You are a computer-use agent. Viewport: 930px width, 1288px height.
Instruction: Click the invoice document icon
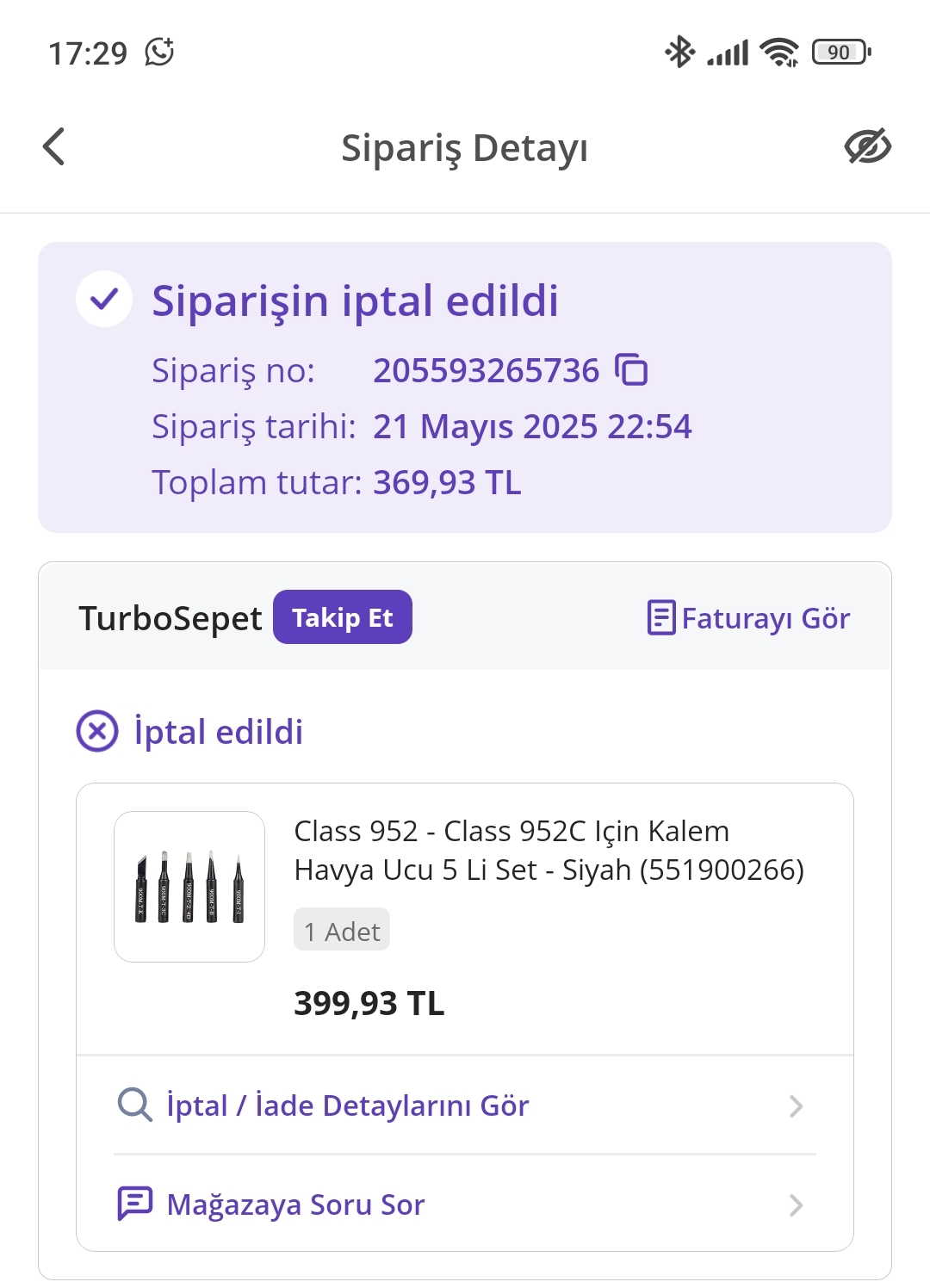point(660,618)
